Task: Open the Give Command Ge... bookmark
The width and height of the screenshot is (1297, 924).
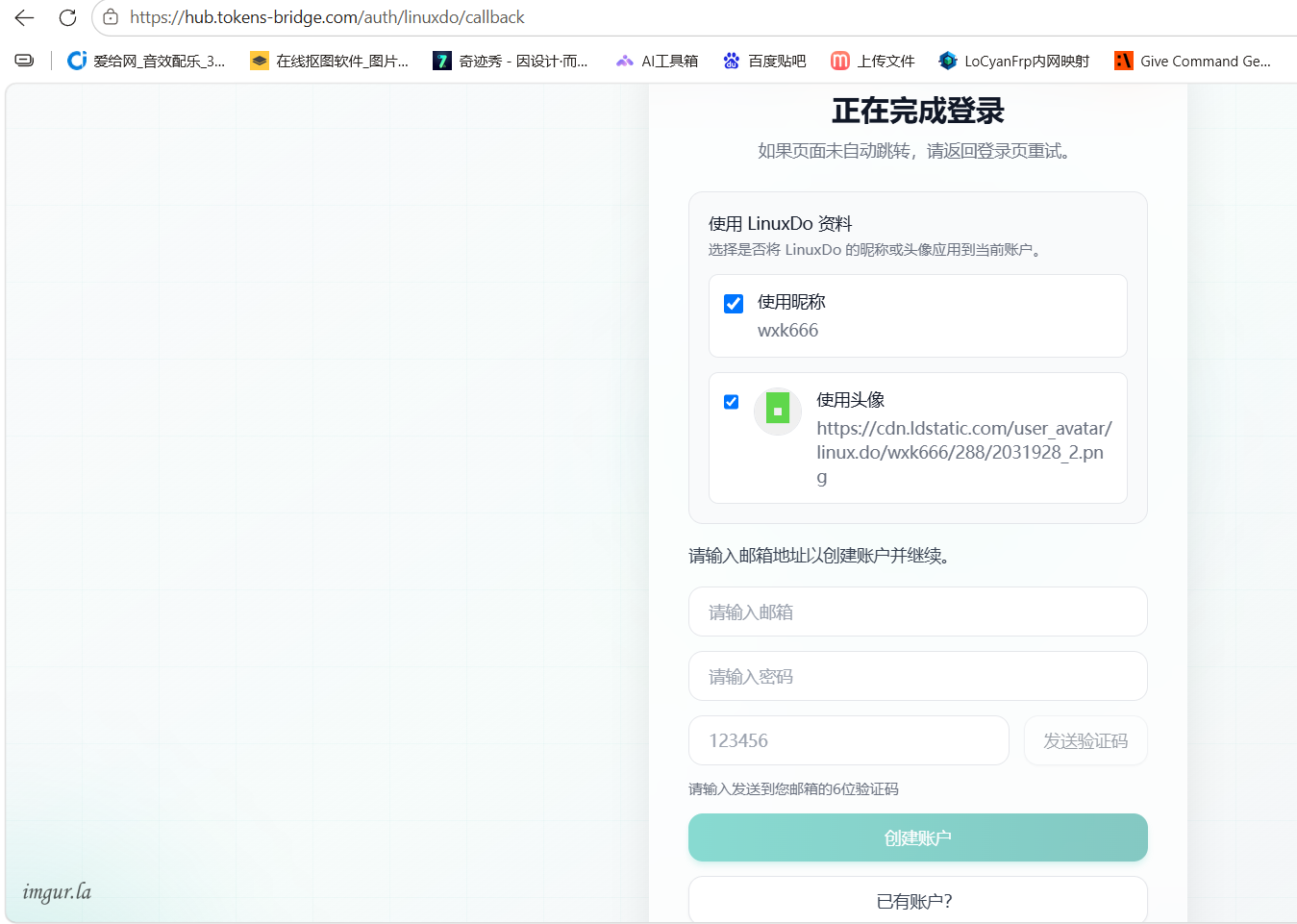Action: (1192, 61)
